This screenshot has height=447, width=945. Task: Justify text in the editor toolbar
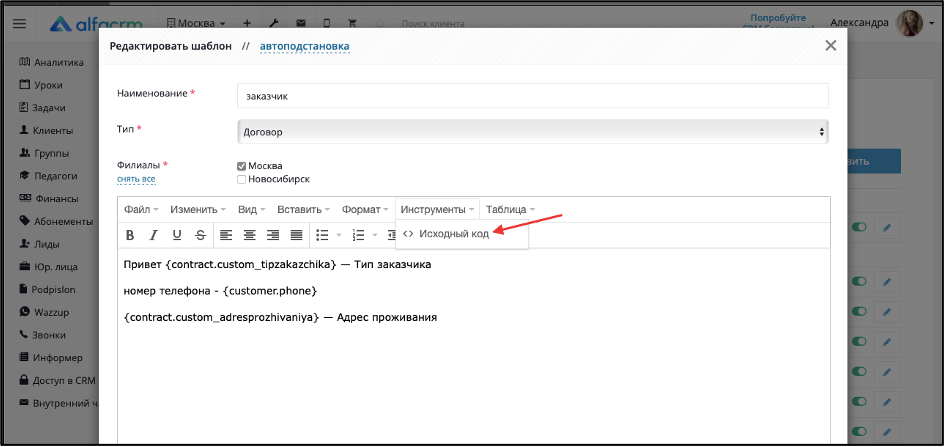(x=297, y=236)
